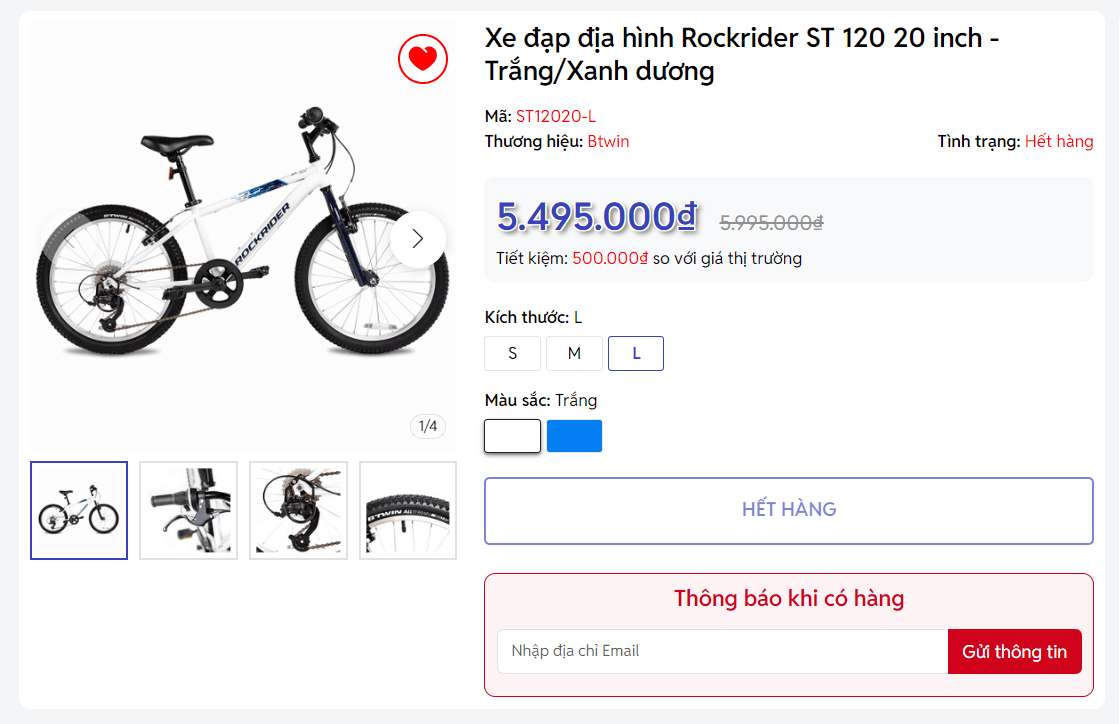Click the Rockrider ST 120 product title
1120x724 pixels.
click(742, 54)
